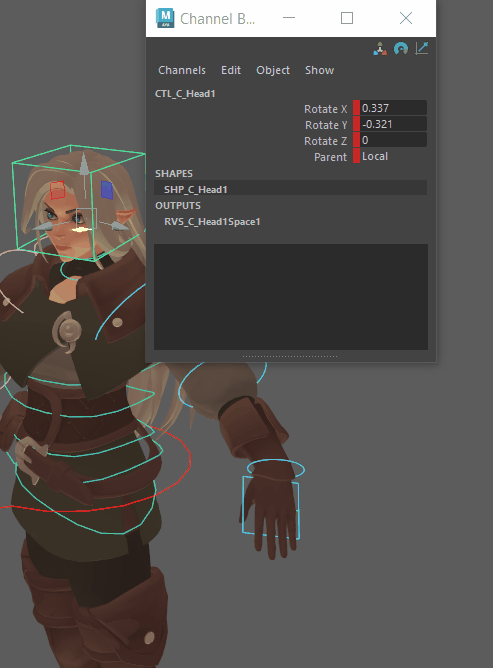
Task: Click the Rotate X value field
Action: click(x=393, y=108)
